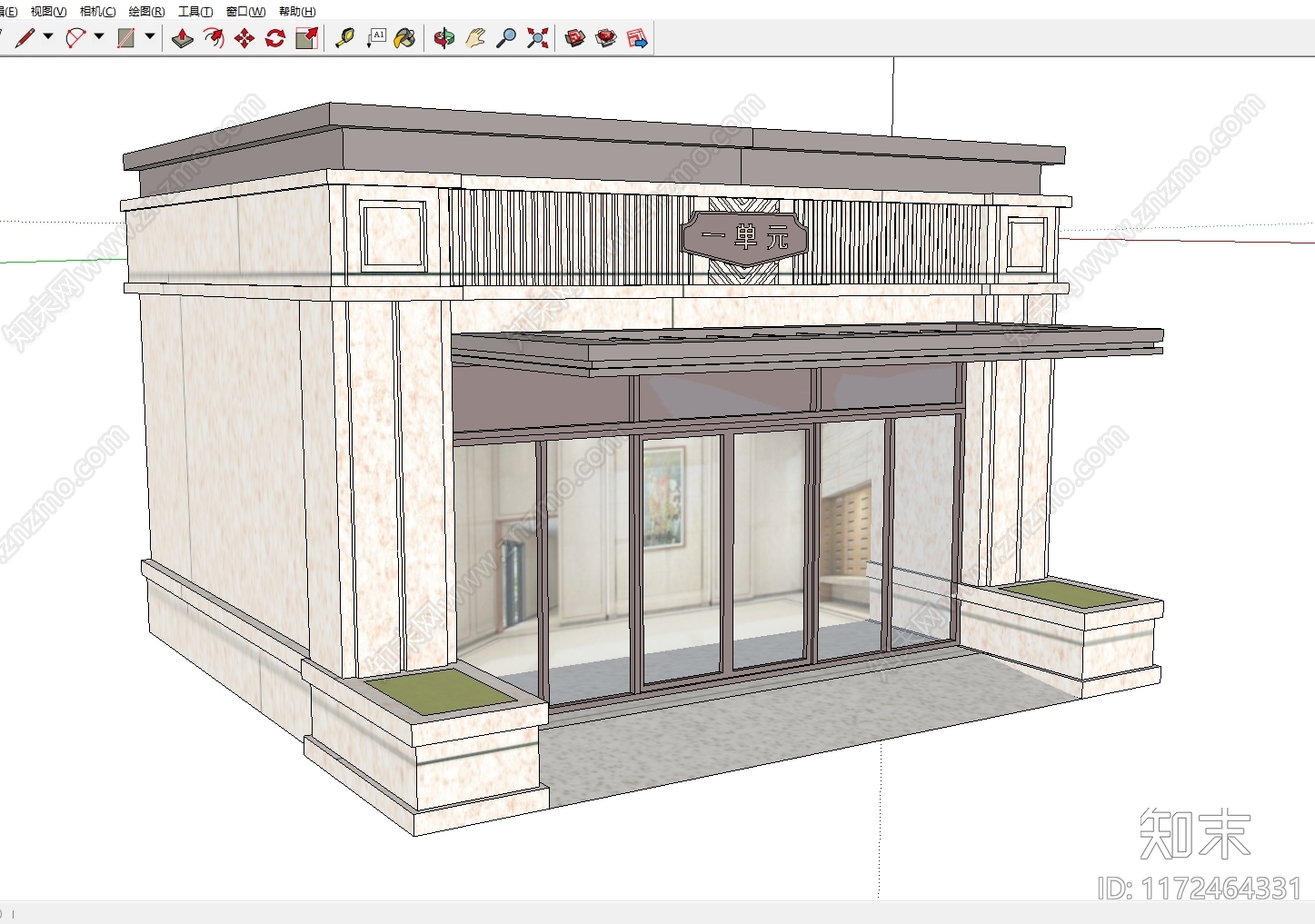This screenshot has height=924, width=1315.
Task: Open the 3D Warehouse icon
Action: [574, 38]
